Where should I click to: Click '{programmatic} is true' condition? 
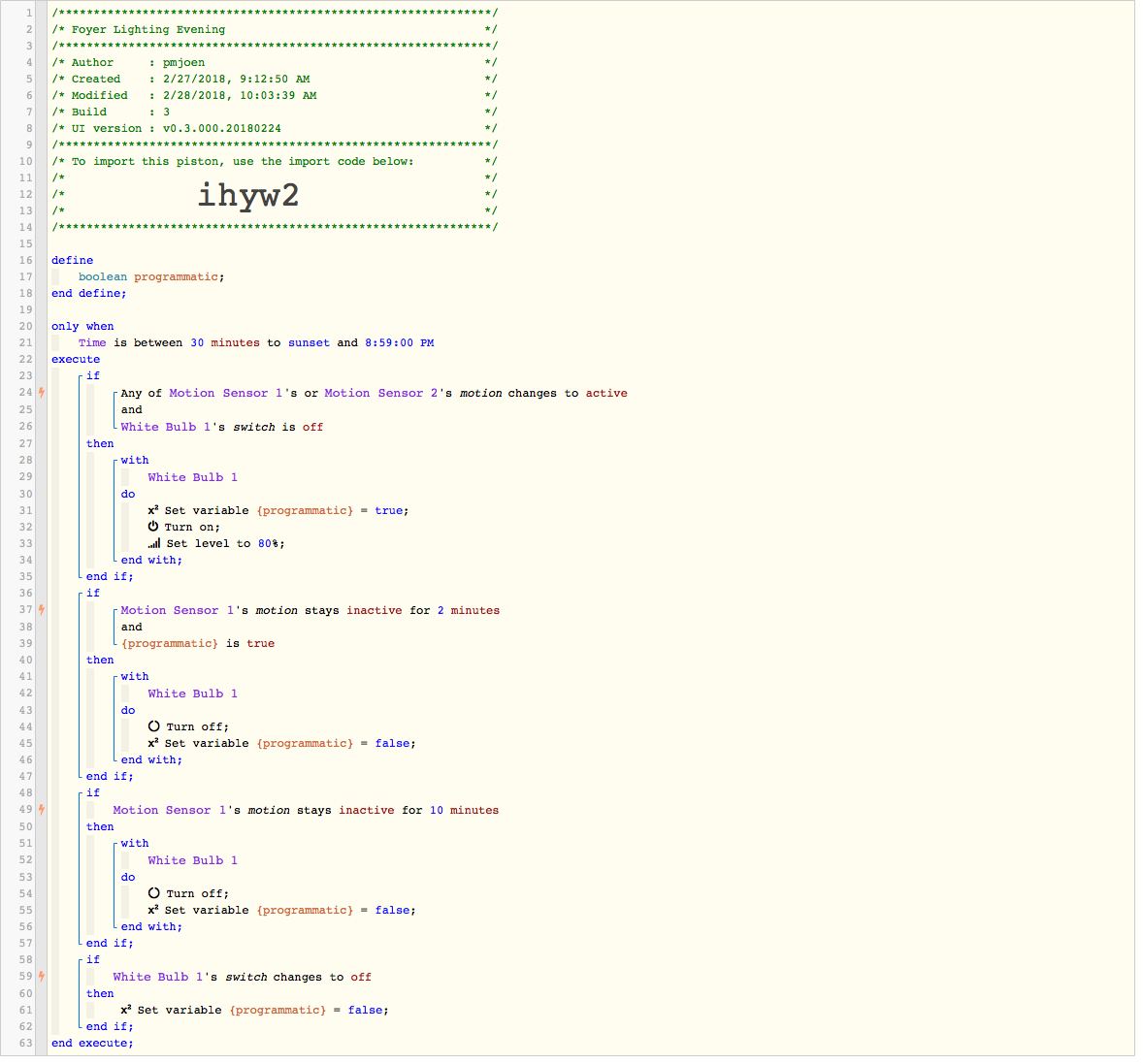tap(198, 643)
